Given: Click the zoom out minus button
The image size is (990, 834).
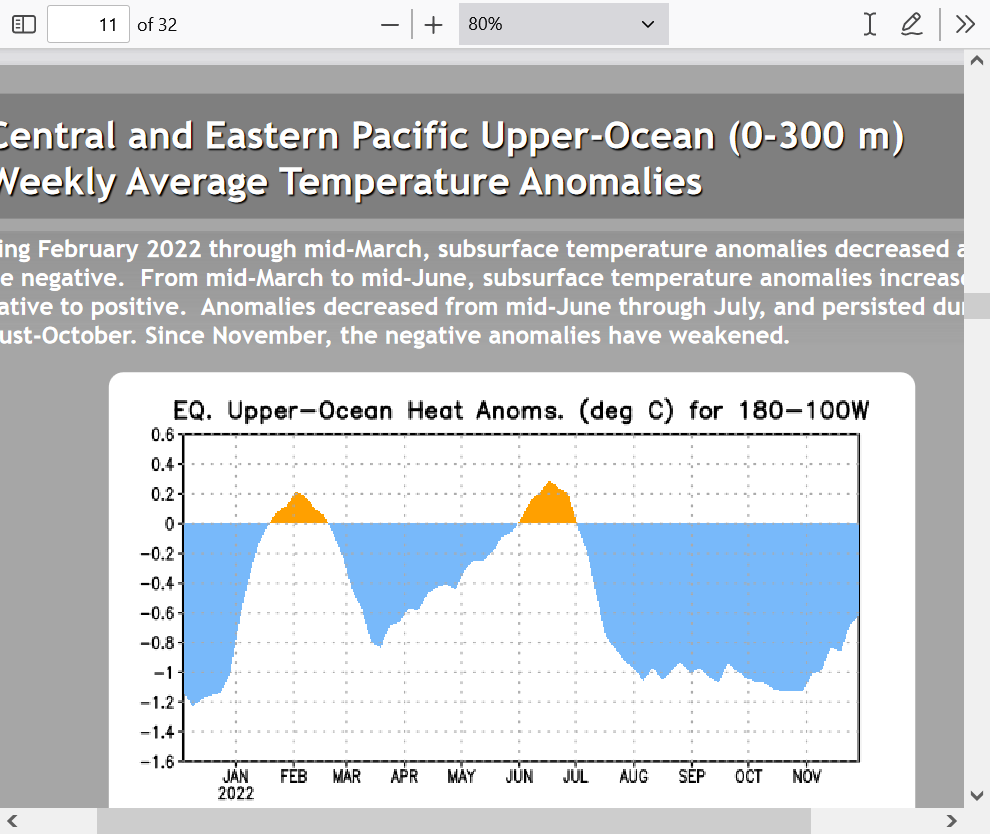Looking at the screenshot, I should click(390, 24).
